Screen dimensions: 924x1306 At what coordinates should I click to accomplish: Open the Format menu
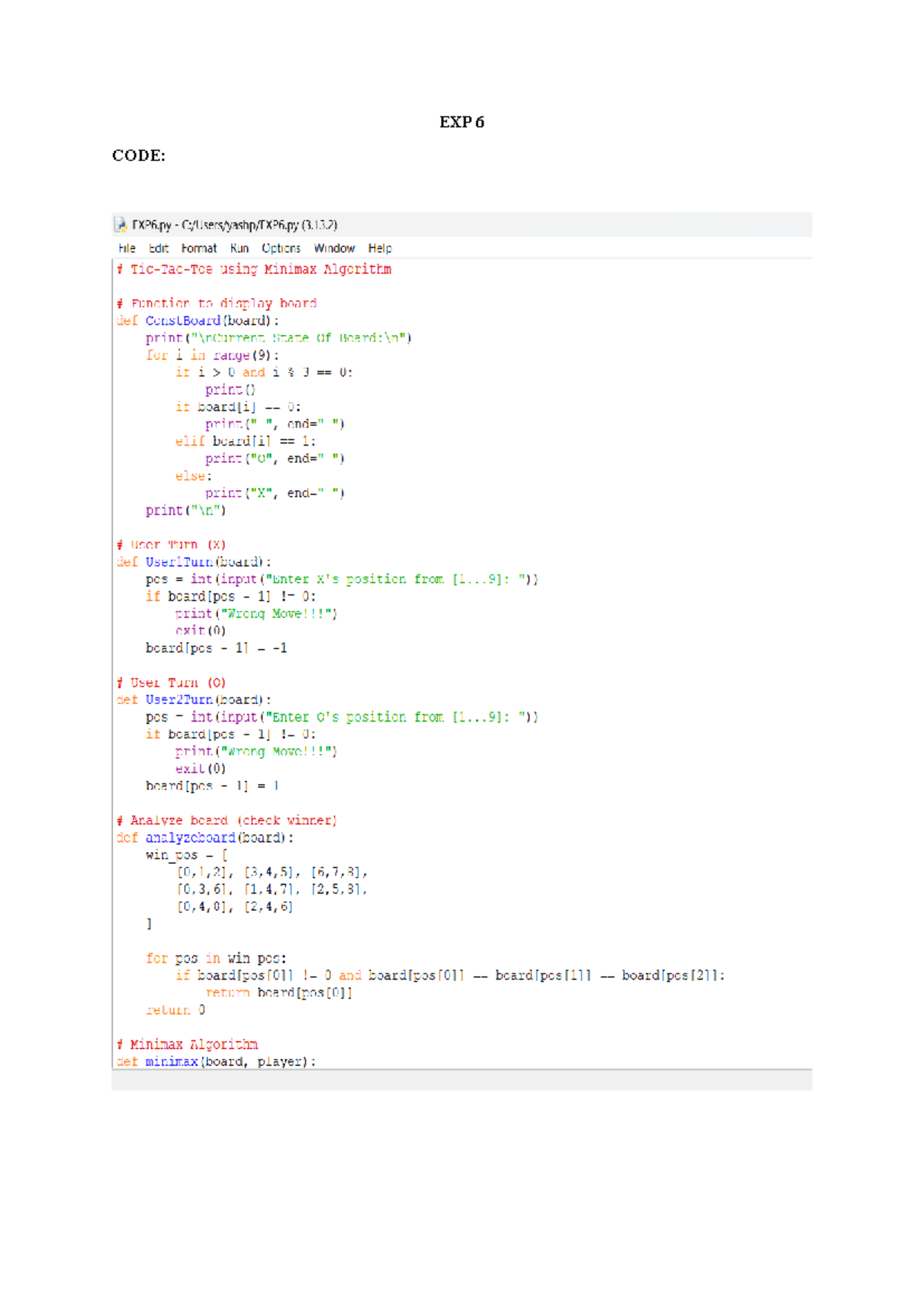(199, 248)
